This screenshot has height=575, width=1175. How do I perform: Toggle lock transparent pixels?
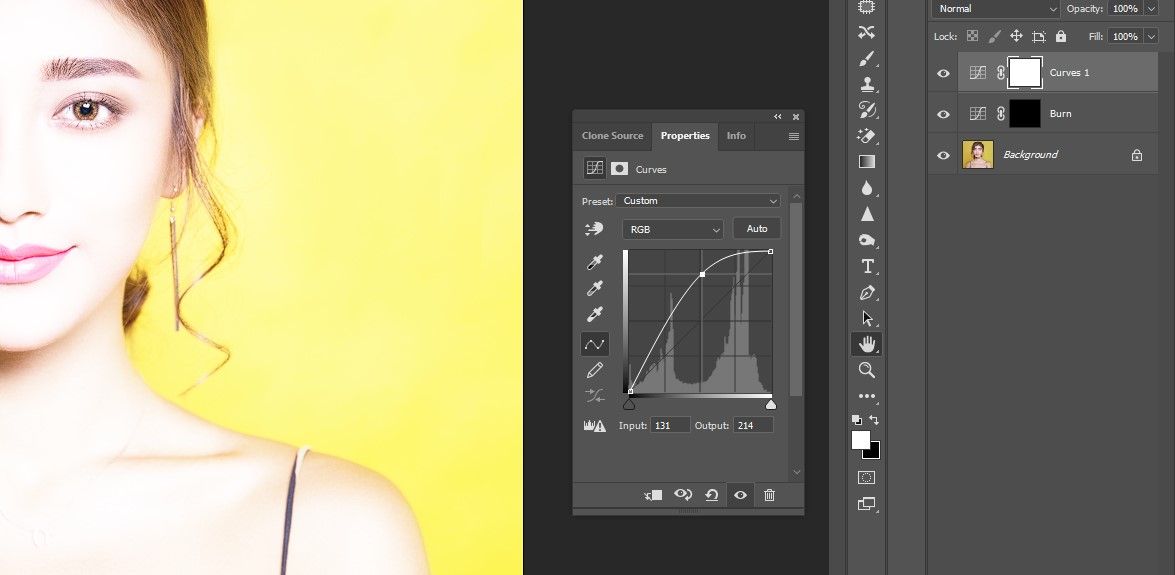pos(972,36)
